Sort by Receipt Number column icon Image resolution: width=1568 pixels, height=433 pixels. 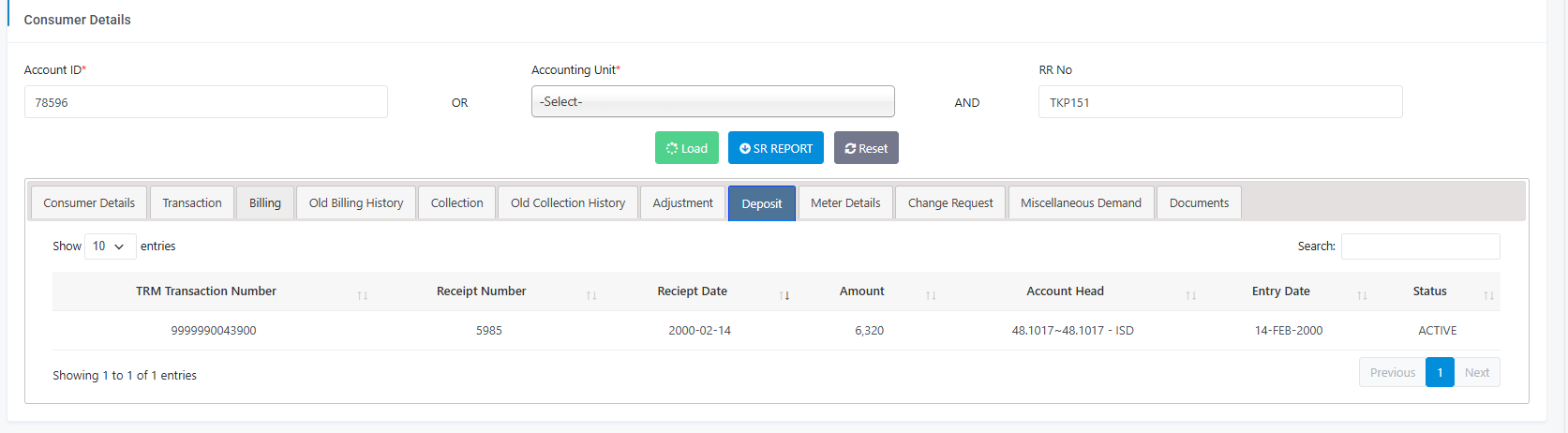591,295
